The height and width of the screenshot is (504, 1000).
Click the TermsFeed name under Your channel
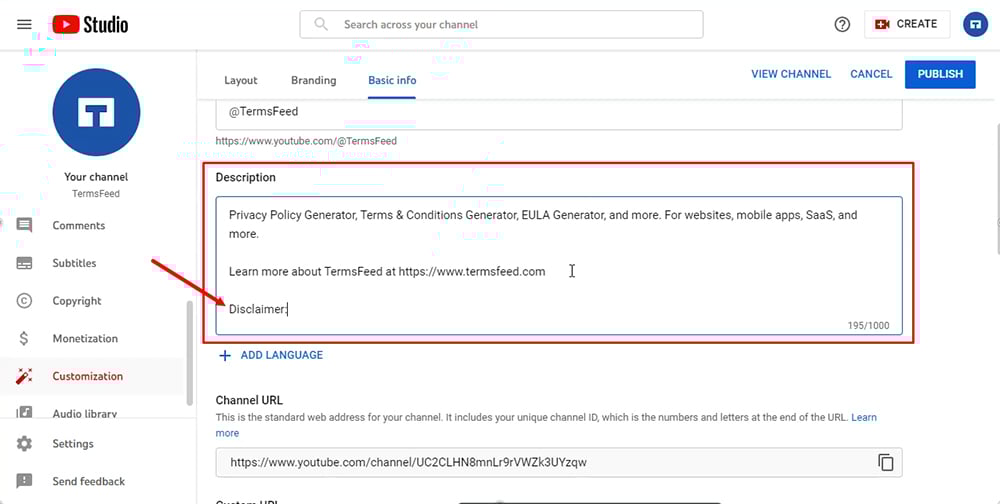[96, 193]
